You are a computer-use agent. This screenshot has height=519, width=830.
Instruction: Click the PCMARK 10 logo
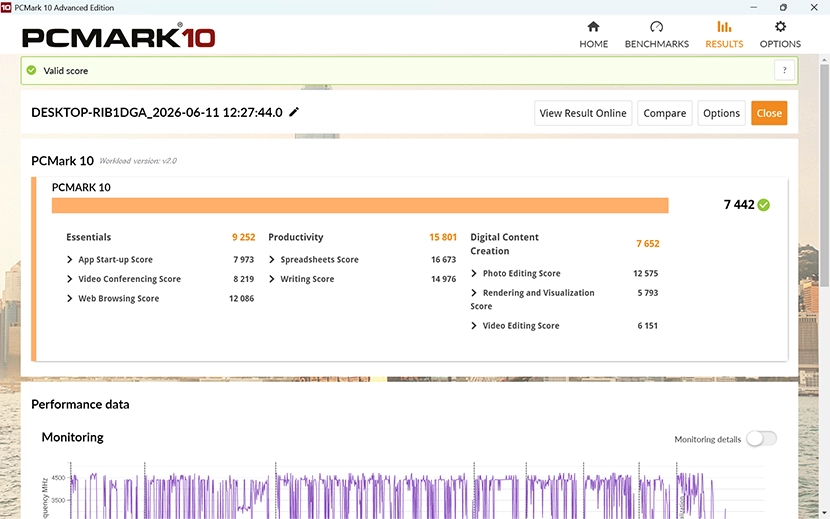119,36
